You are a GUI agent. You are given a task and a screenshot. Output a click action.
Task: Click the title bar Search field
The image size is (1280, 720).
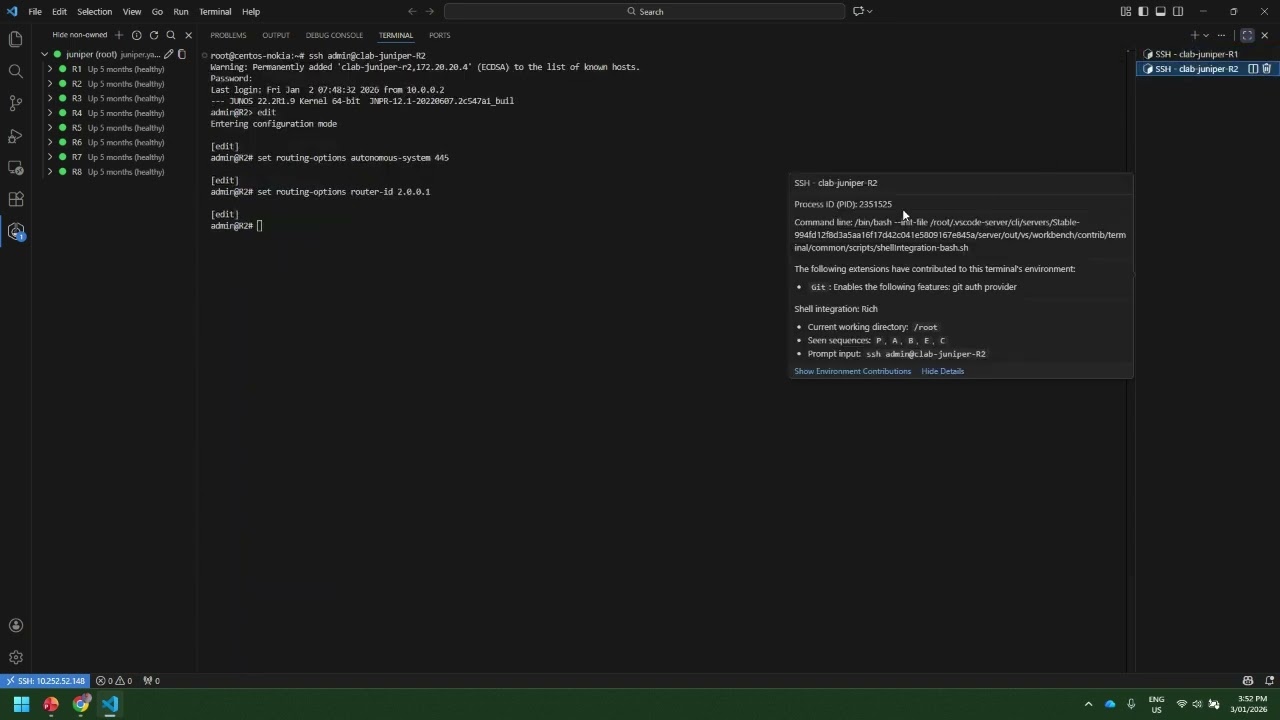click(645, 11)
